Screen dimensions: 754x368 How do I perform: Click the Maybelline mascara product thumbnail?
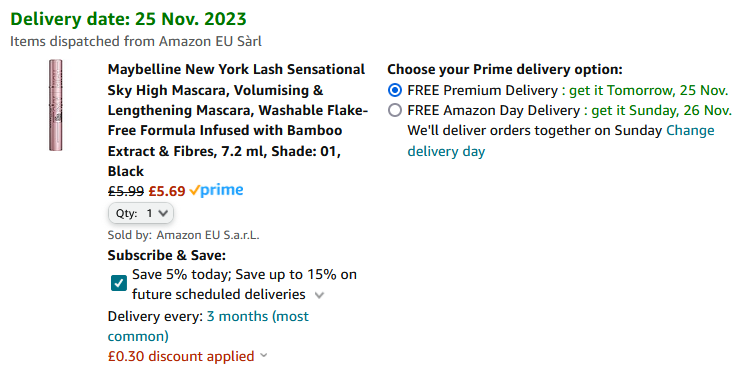pos(56,105)
